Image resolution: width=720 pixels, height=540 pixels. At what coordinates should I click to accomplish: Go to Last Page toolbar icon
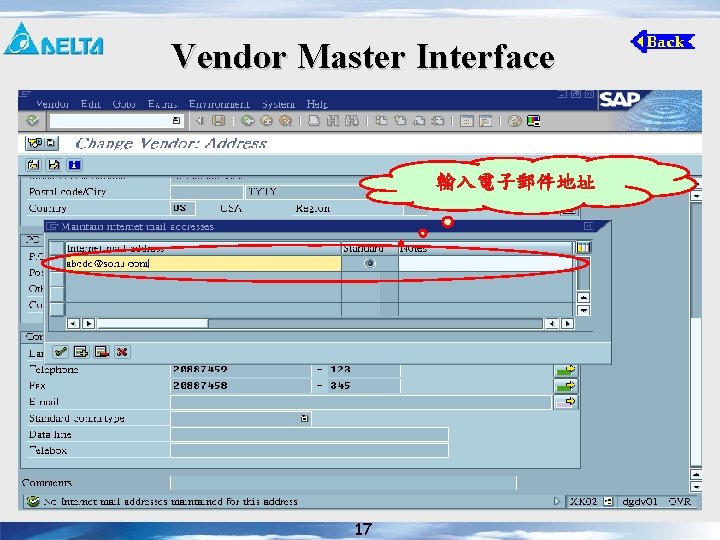(439, 121)
